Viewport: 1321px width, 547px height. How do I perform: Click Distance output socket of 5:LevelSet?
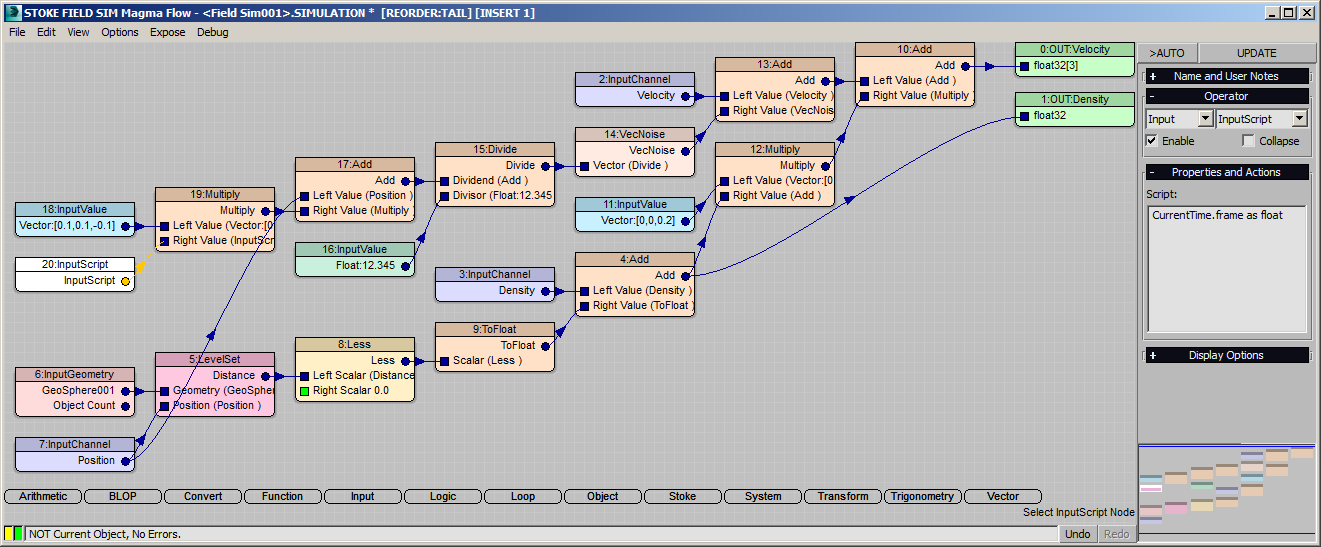[265, 376]
